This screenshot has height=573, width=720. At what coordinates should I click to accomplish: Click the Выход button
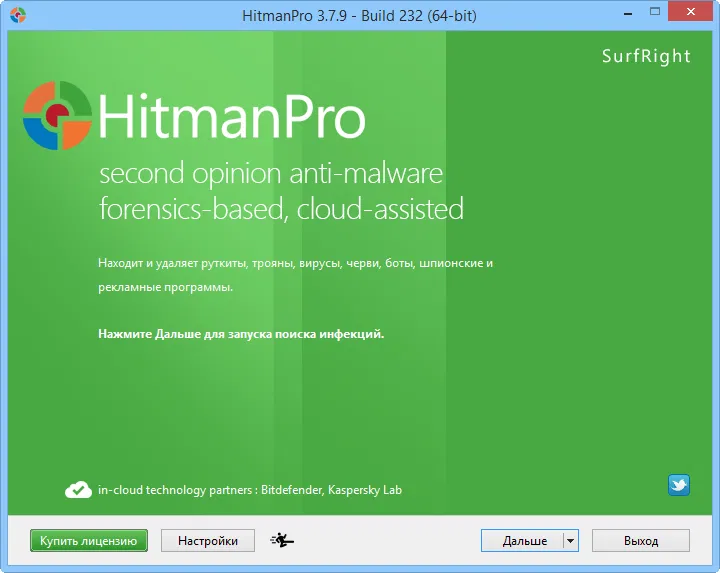tap(641, 540)
